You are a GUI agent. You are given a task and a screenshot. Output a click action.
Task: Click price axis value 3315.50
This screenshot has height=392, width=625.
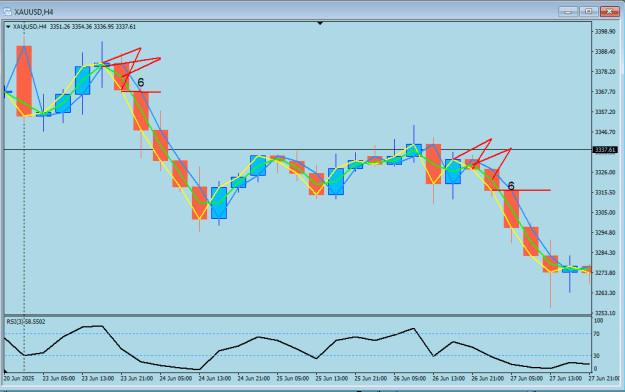(x=605, y=193)
